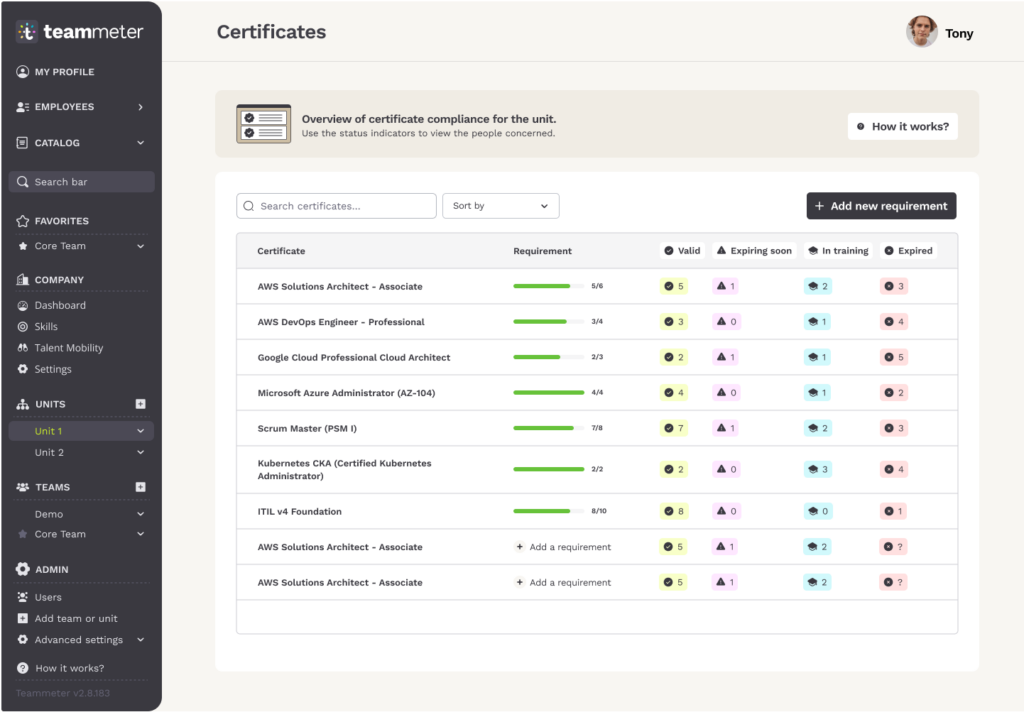The width and height of the screenshot is (1024, 712).
Task: Click the Valid badge for Scrum Master
Action: pos(673,428)
